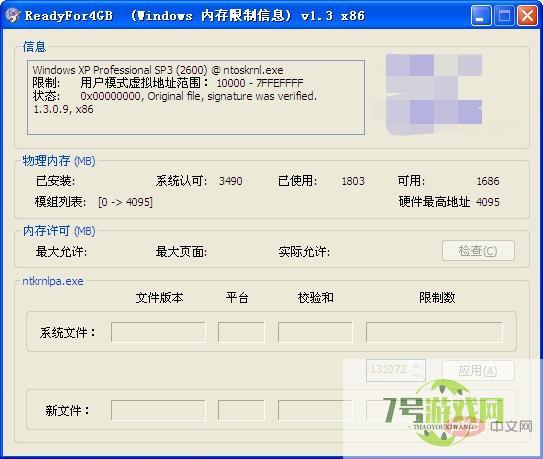
Task: Maximize the ReadyFor4GB window
Action: (x=504, y=16)
